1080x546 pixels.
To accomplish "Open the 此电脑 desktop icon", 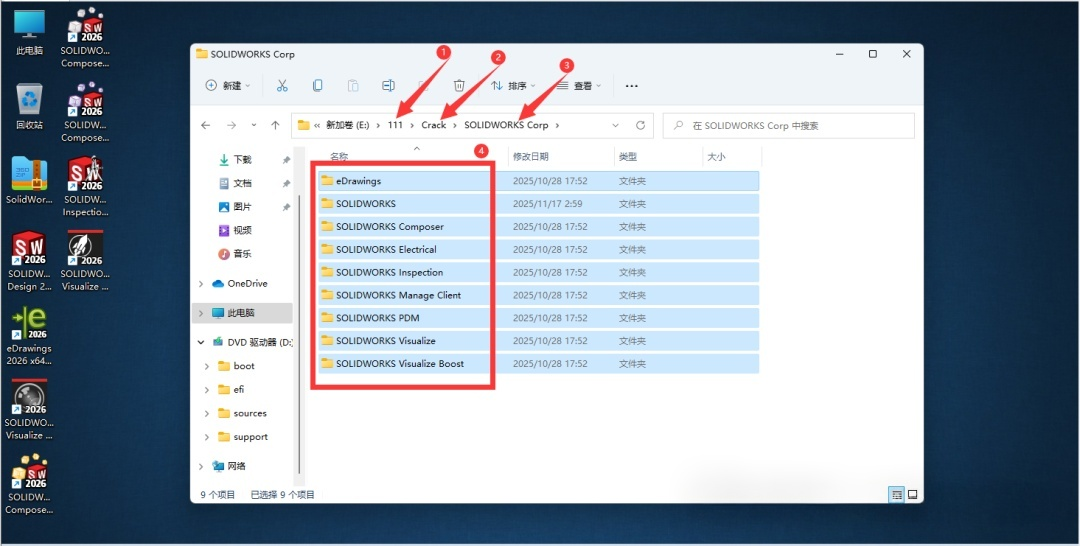I will coord(29,32).
